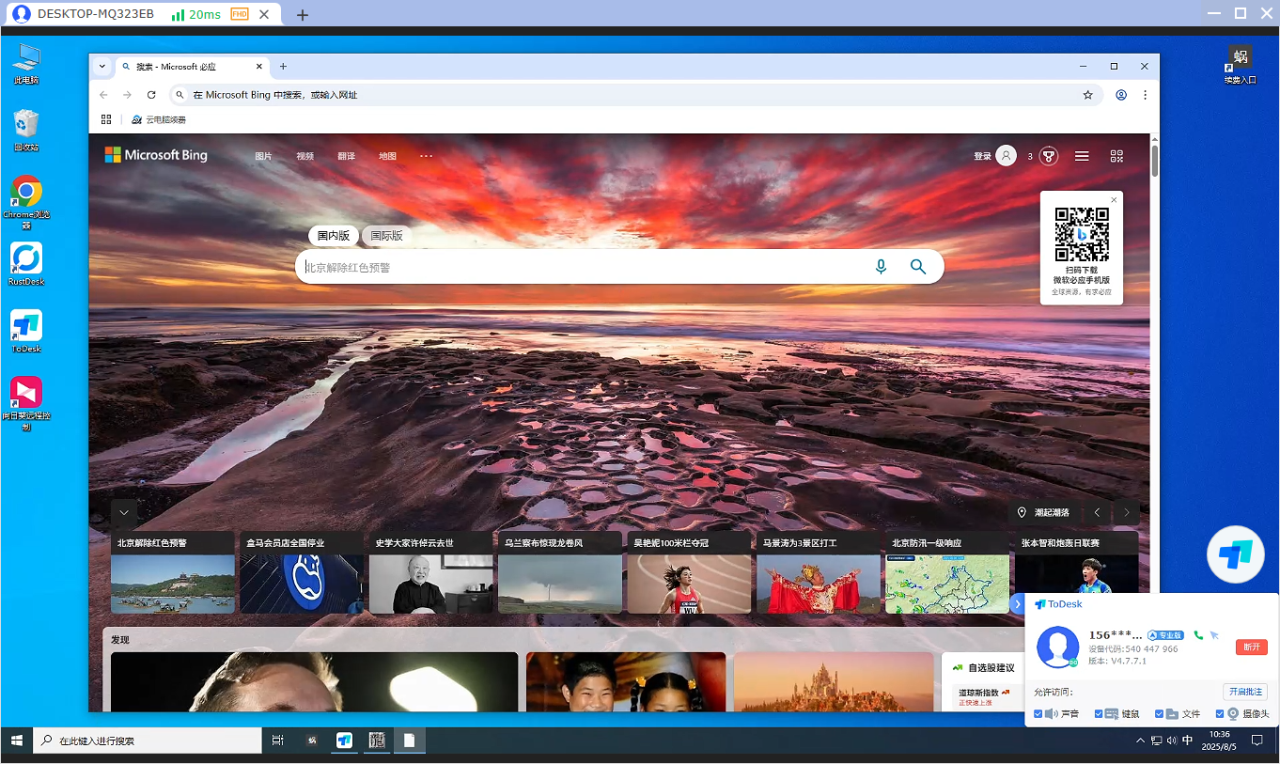Open the Bing hamburger settings menu
Viewport: 1280px width, 764px height.
[1082, 156]
